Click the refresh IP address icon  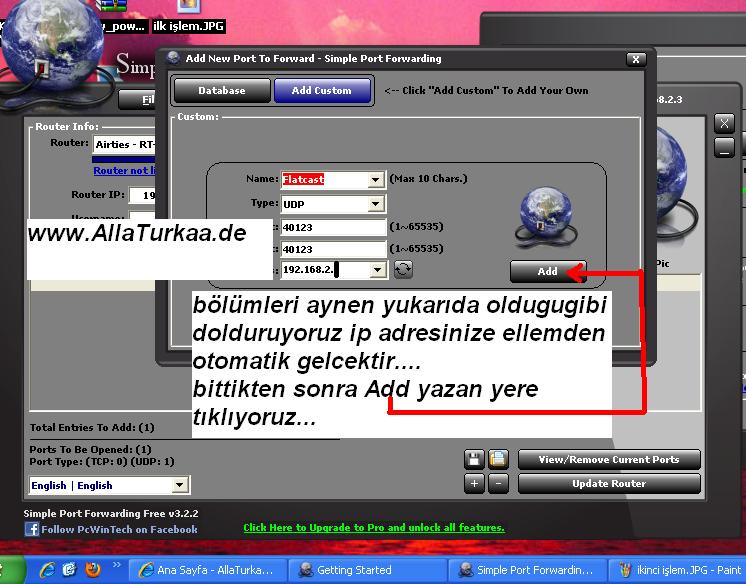click(x=403, y=270)
